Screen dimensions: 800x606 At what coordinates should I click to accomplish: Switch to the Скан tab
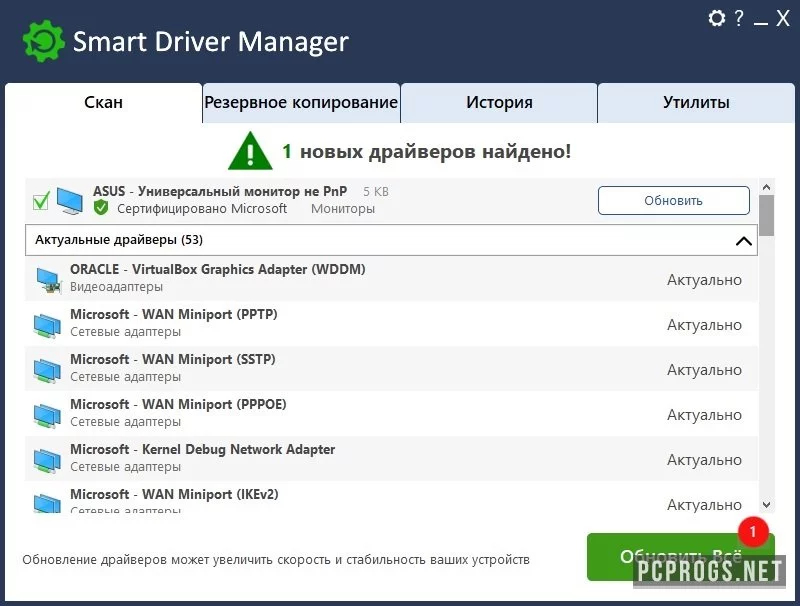pyautogui.click(x=104, y=103)
